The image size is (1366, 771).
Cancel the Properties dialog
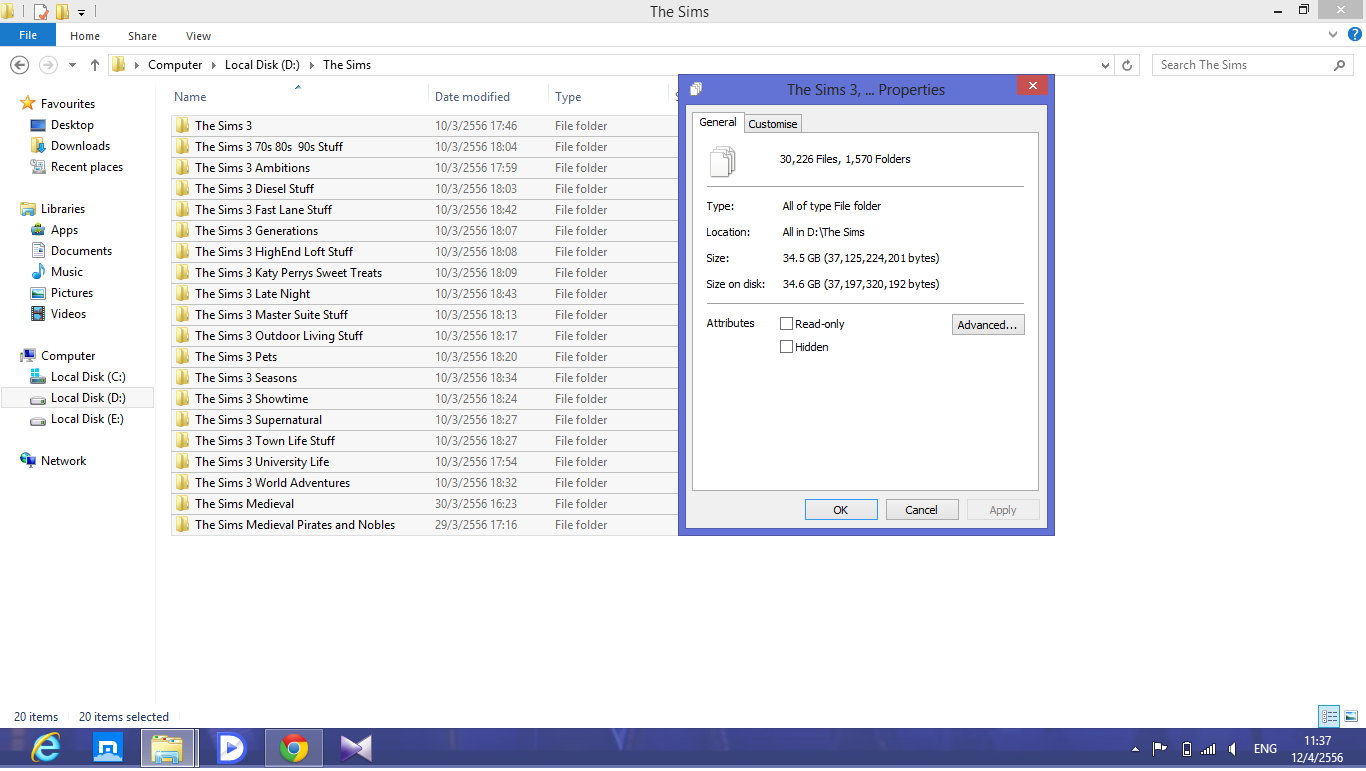point(922,510)
